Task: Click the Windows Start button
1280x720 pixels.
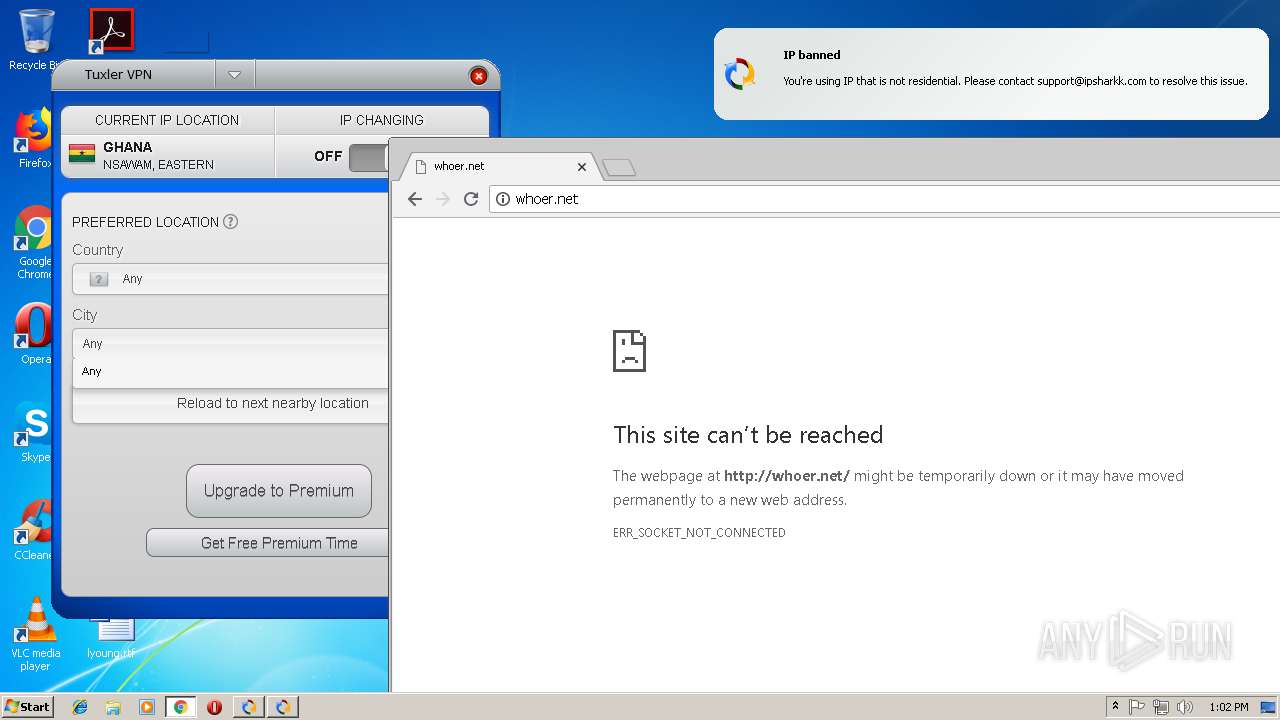Action: [27, 706]
